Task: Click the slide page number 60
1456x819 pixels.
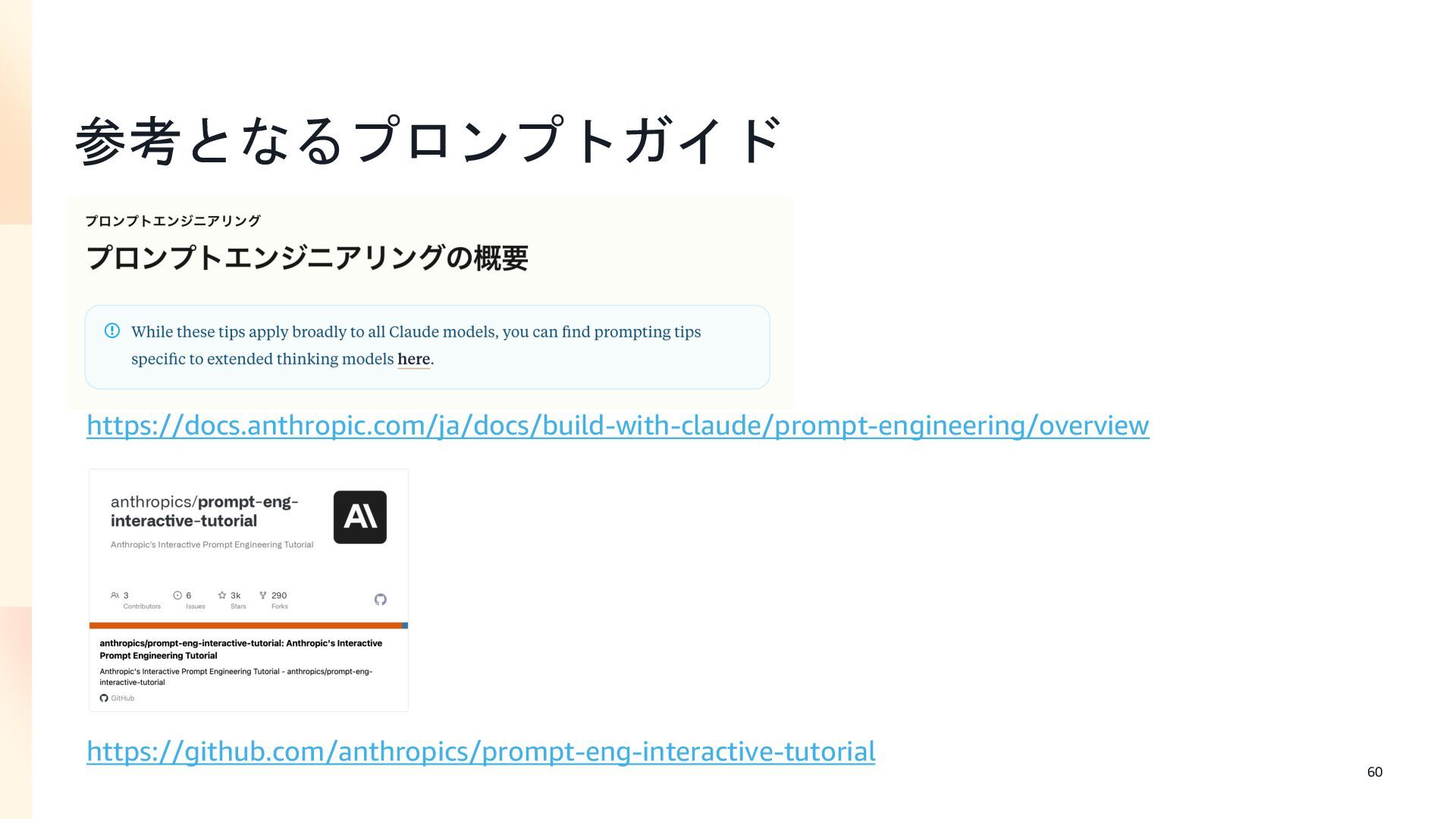Action: click(1374, 772)
